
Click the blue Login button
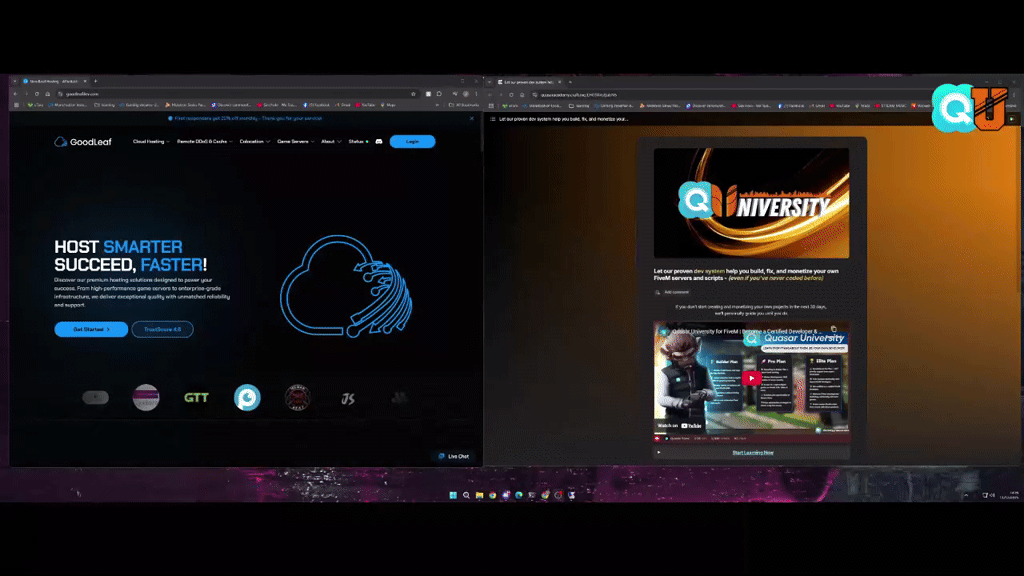click(412, 142)
